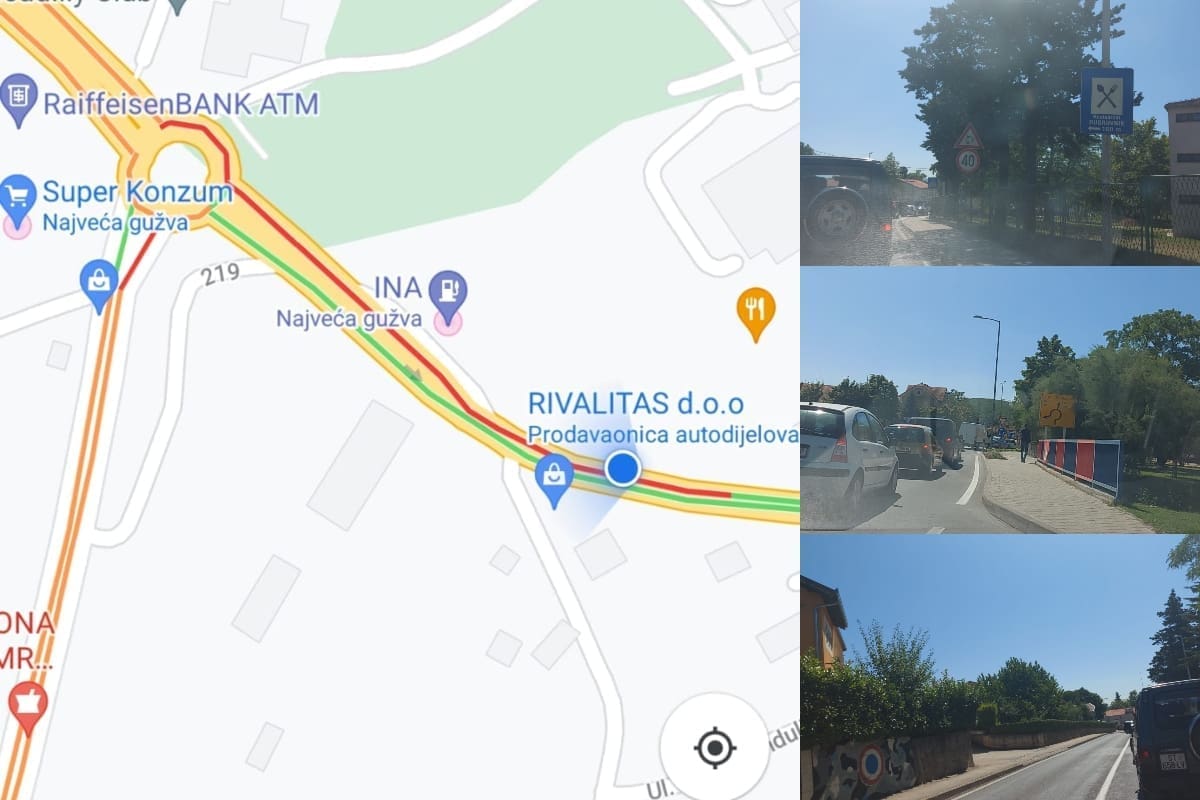Tap the Najveća gužva label under INA
This screenshot has width=1200, height=800.
[349, 319]
